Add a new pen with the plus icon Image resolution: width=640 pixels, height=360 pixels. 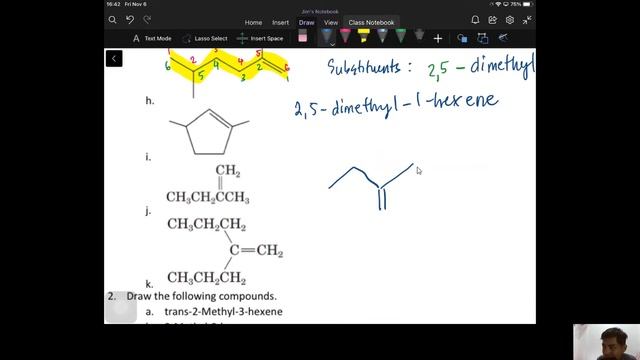coord(438,39)
